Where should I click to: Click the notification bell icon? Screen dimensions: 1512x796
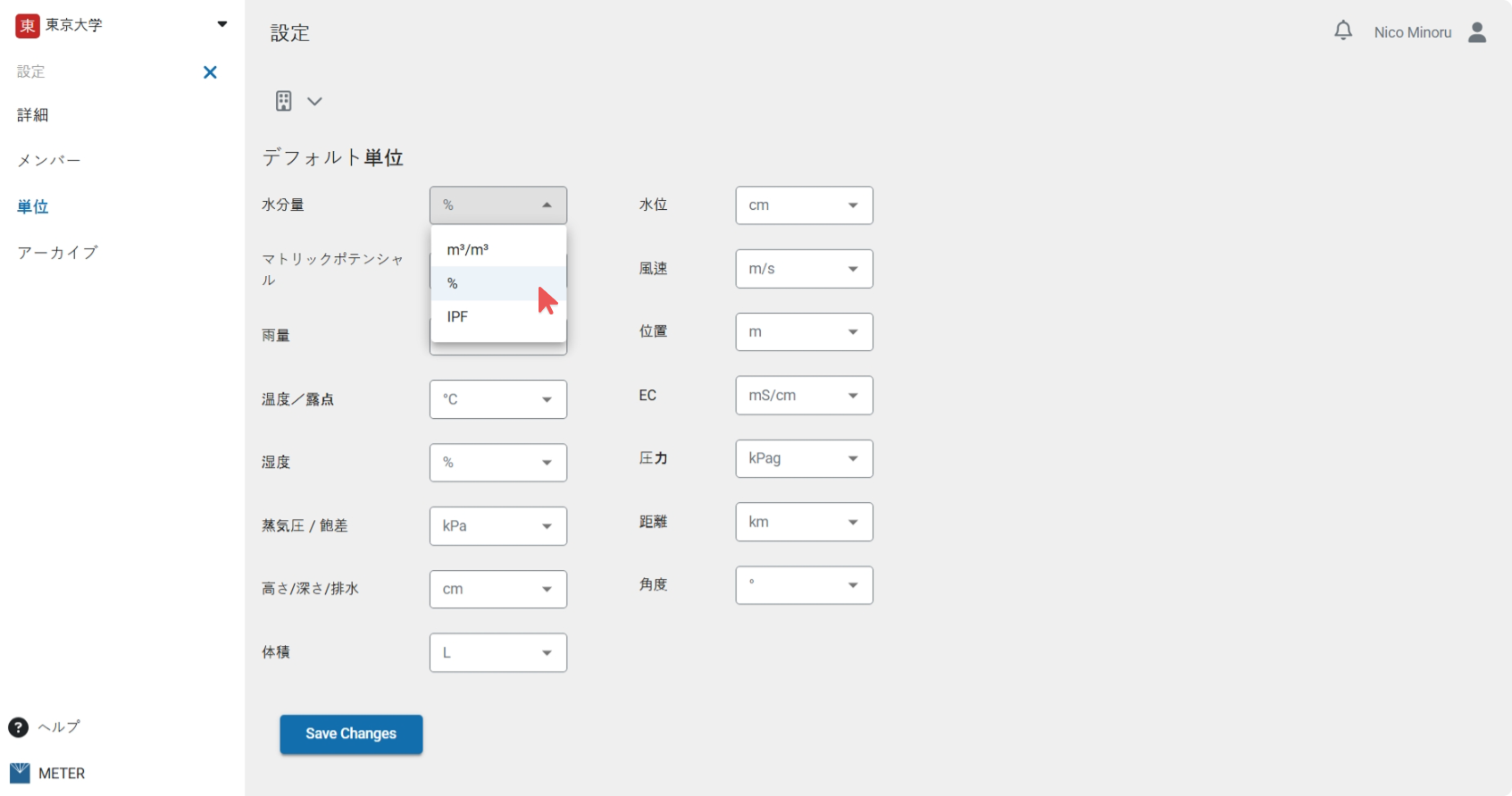[1343, 31]
